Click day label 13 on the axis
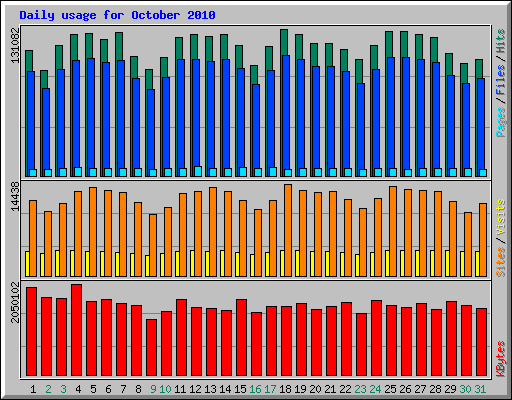Screen dimensions: 512x400 210,389
